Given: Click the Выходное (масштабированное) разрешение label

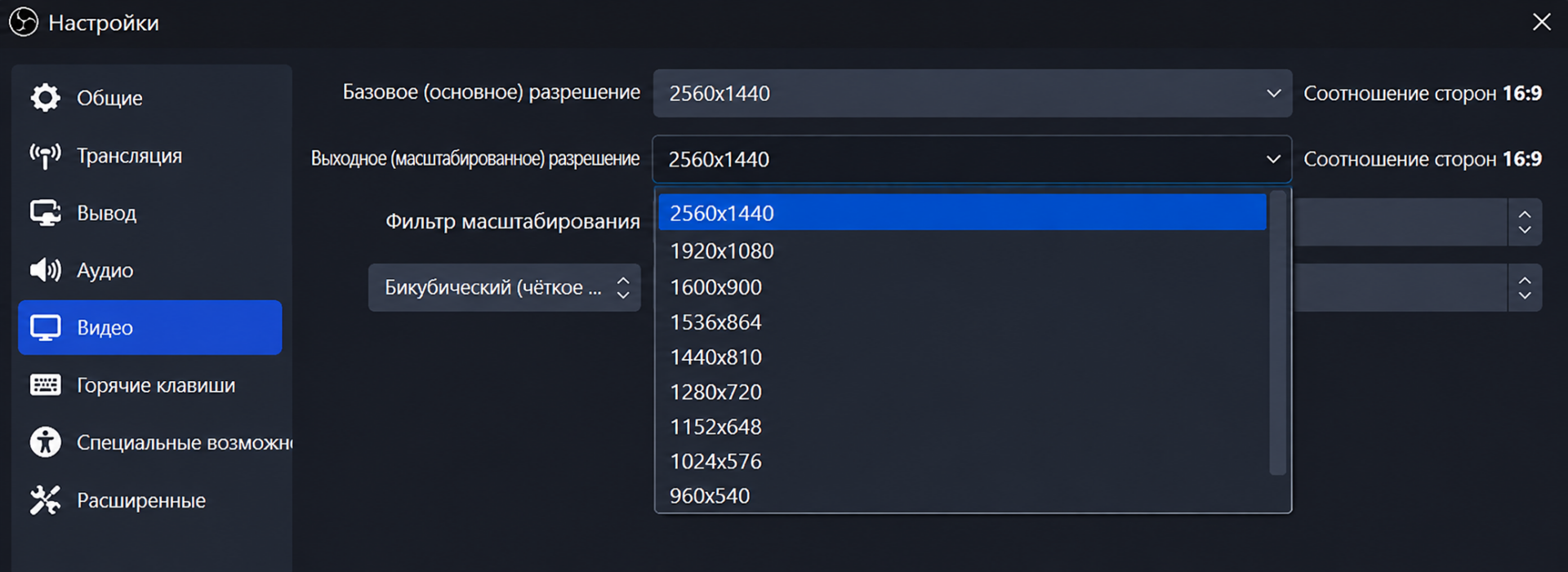Looking at the screenshot, I should click(475, 158).
